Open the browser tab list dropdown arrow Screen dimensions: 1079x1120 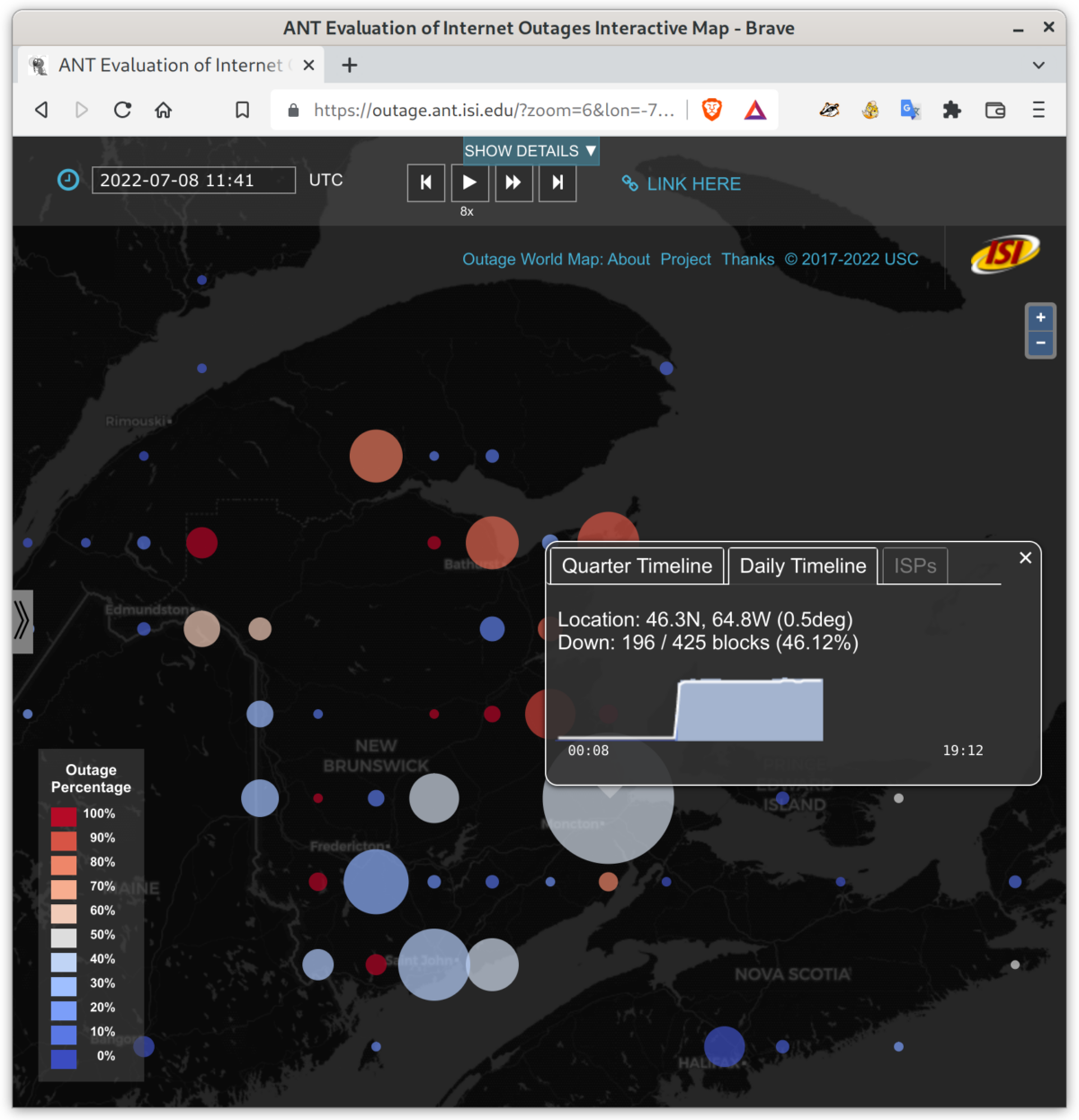[1039, 66]
